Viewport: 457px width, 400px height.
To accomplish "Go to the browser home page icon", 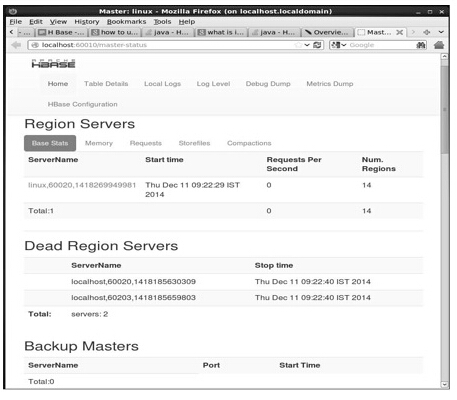I will (439, 44).
